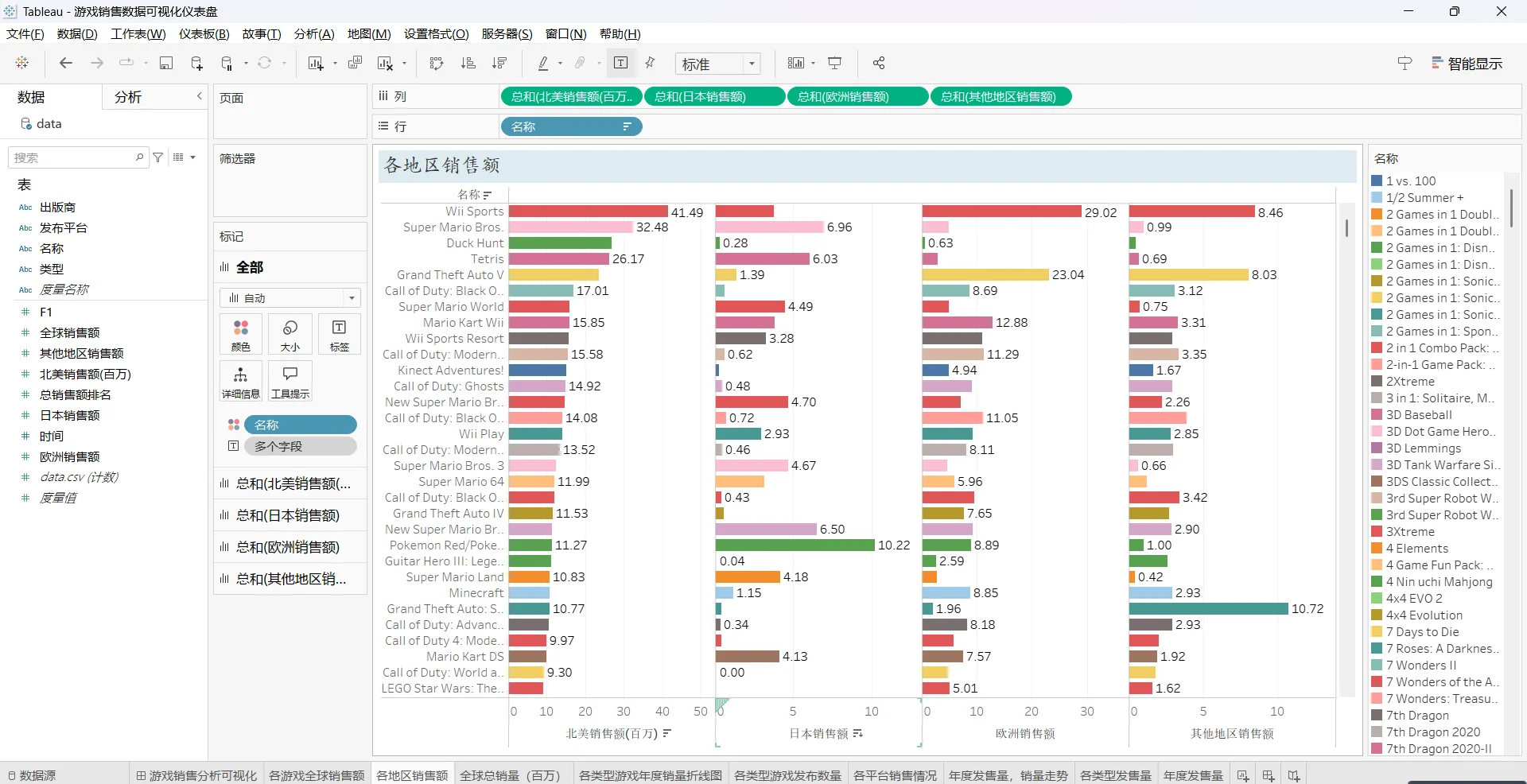Click the 名称 pill on rows shelf
Viewport: 1527px width, 784px height.
tap(571, 126)
